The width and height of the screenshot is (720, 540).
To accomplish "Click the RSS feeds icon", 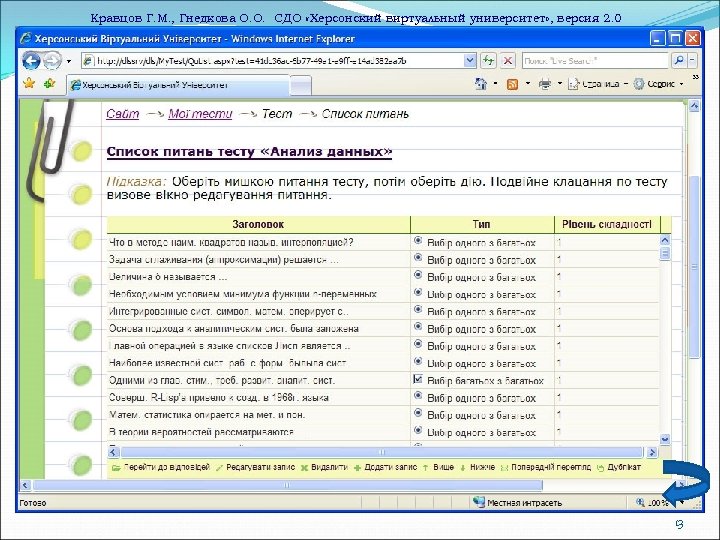I will point(511,85).
